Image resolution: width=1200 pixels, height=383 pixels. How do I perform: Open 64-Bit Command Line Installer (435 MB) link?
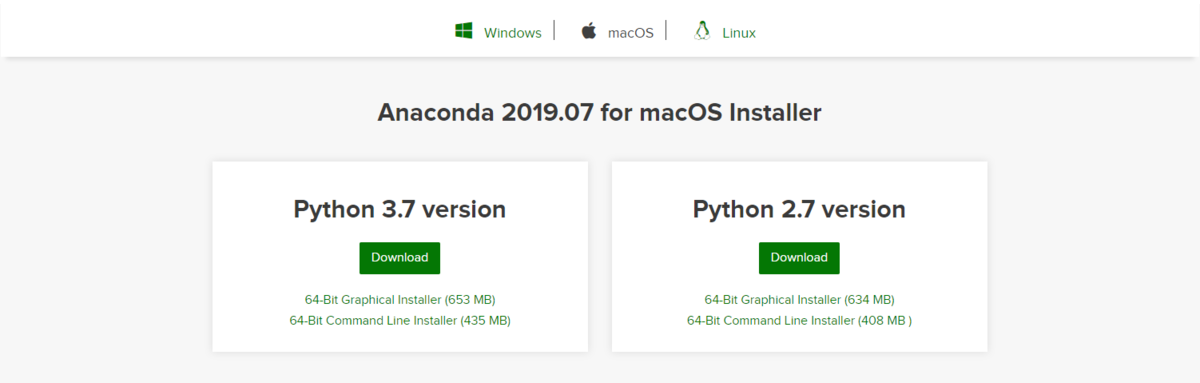coord(400,320)
